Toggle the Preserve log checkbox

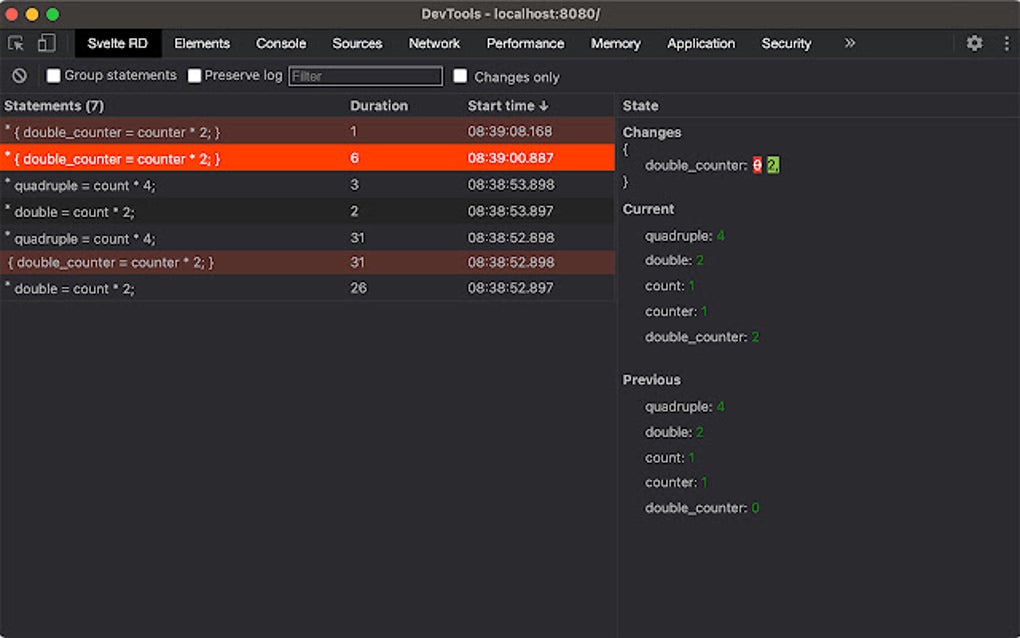point(194,76)
